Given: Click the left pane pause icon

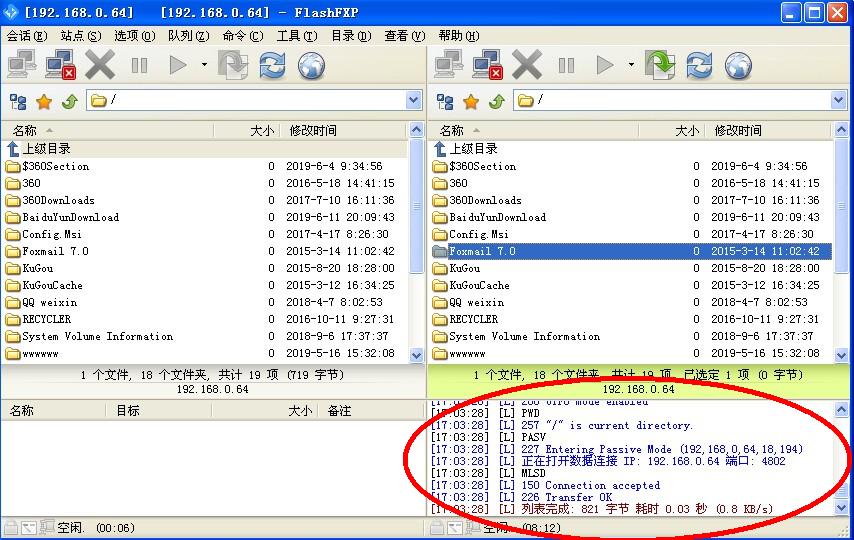Looking at the screenshot, I should click(139, 66).
